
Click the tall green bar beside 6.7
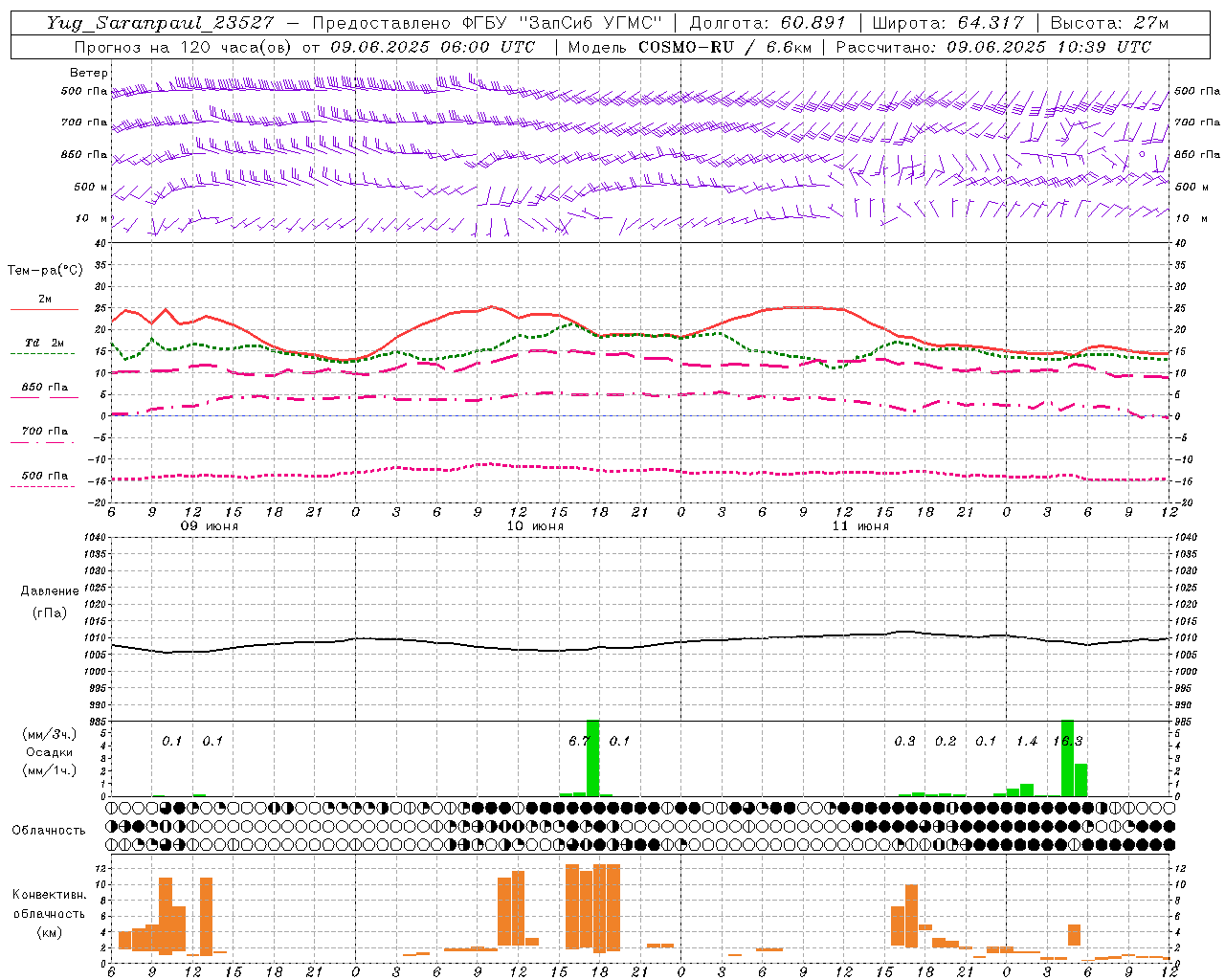click(x=592, y=758)
